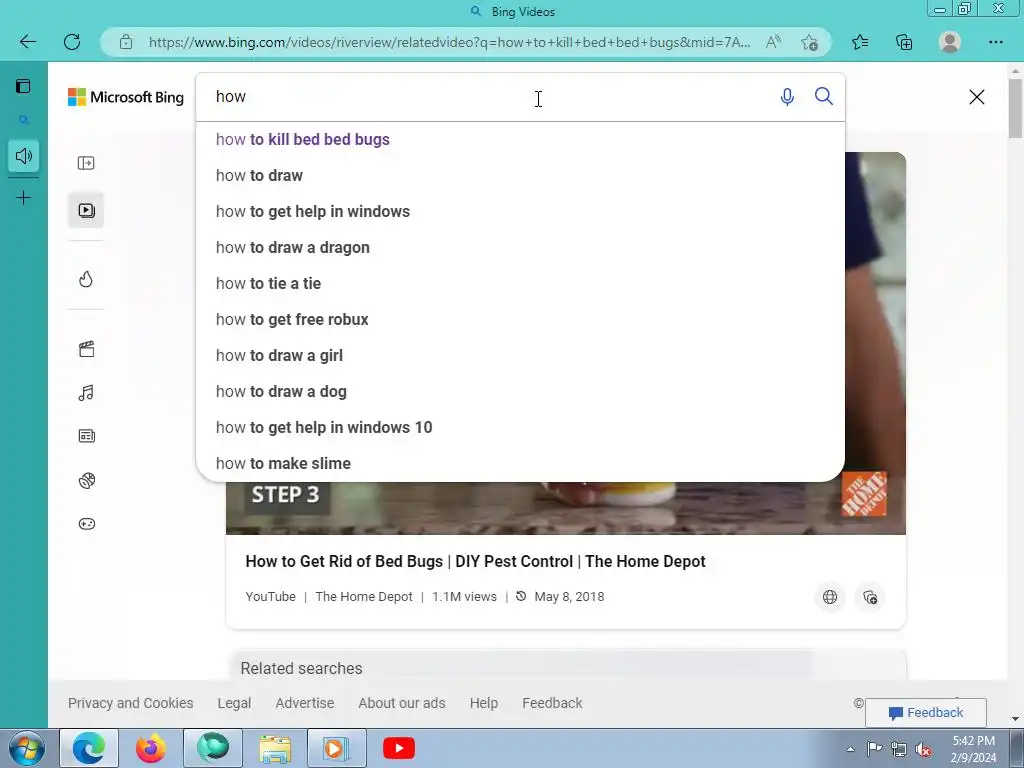Open the Legal footer link
The height and width of the screenshot is (768, 1024).
pos(234,703)
